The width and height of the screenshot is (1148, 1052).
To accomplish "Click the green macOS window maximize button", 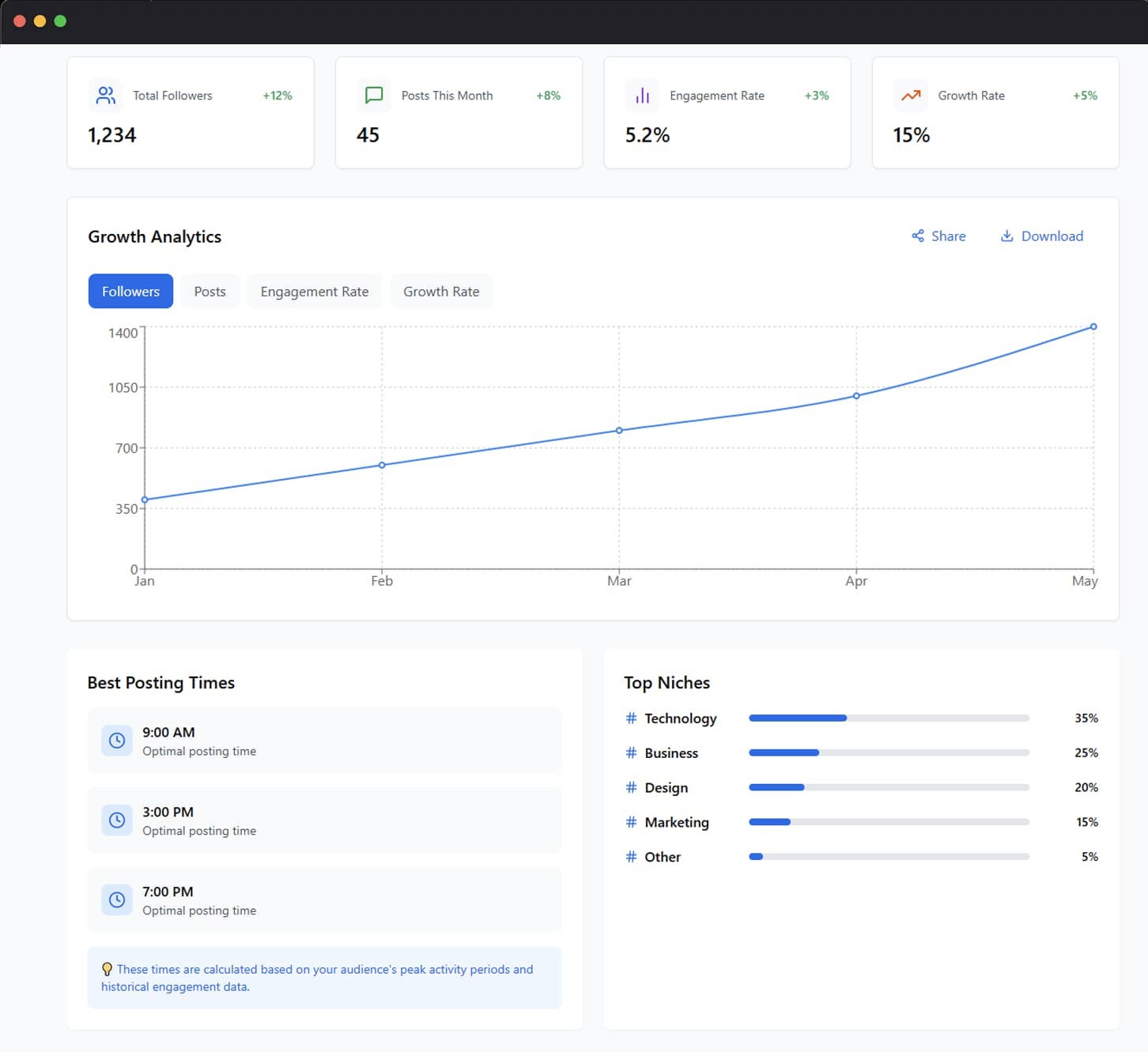I will 60,21.
